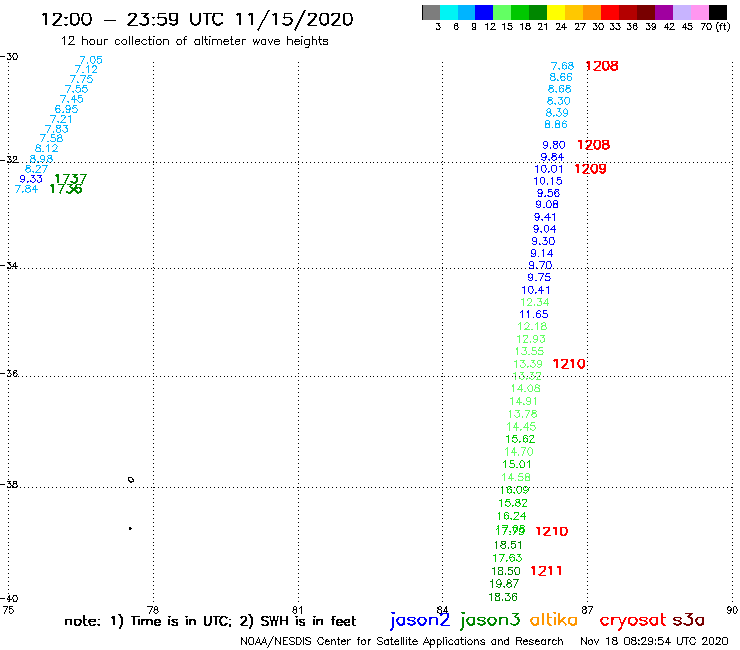Click the wave height value 18.36
Screen dimensions: 740x650
503,597
